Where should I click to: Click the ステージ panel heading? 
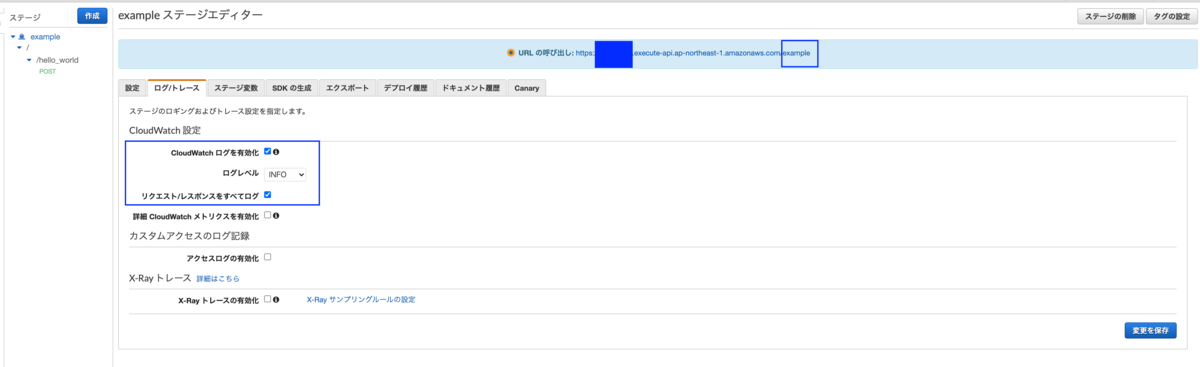tap(25, 17)
